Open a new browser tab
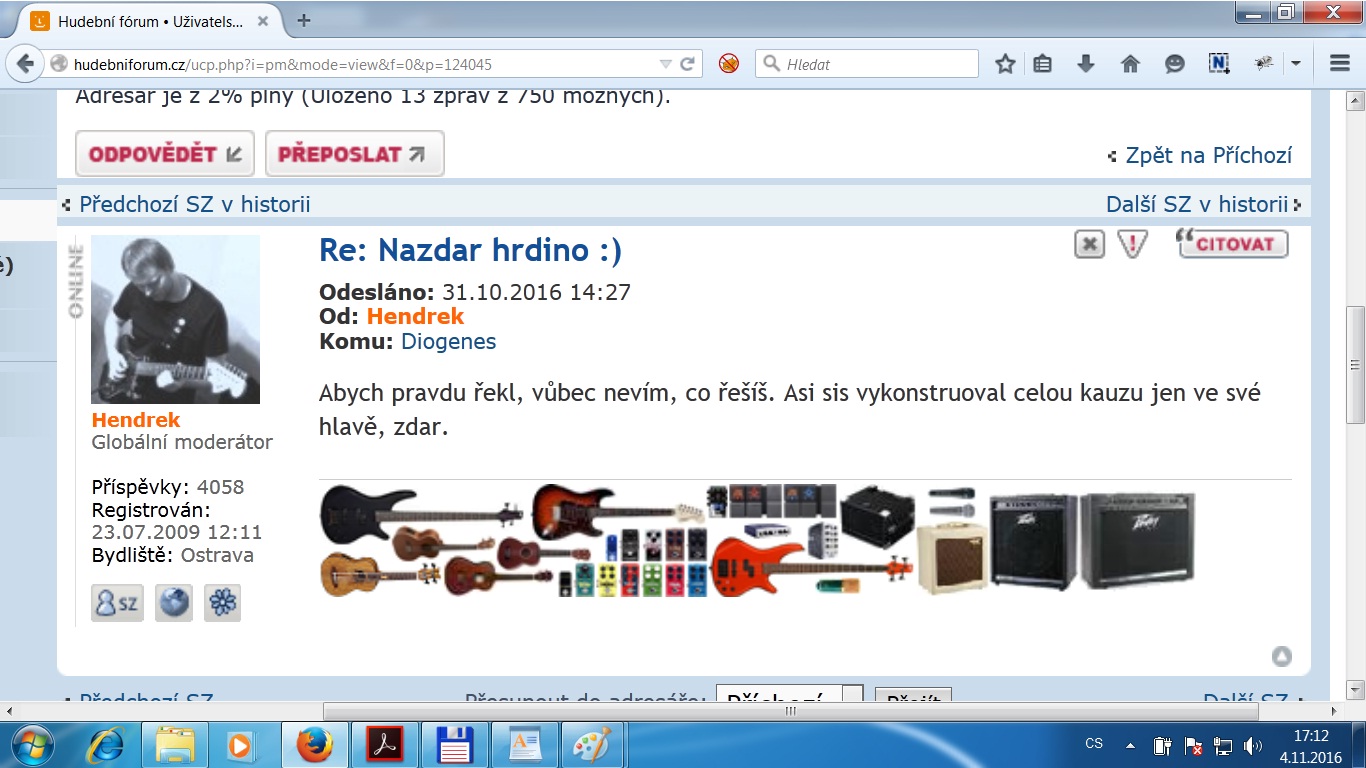Screen dimensions: 1366x768 pyautogui.click(x=304, y=20)
